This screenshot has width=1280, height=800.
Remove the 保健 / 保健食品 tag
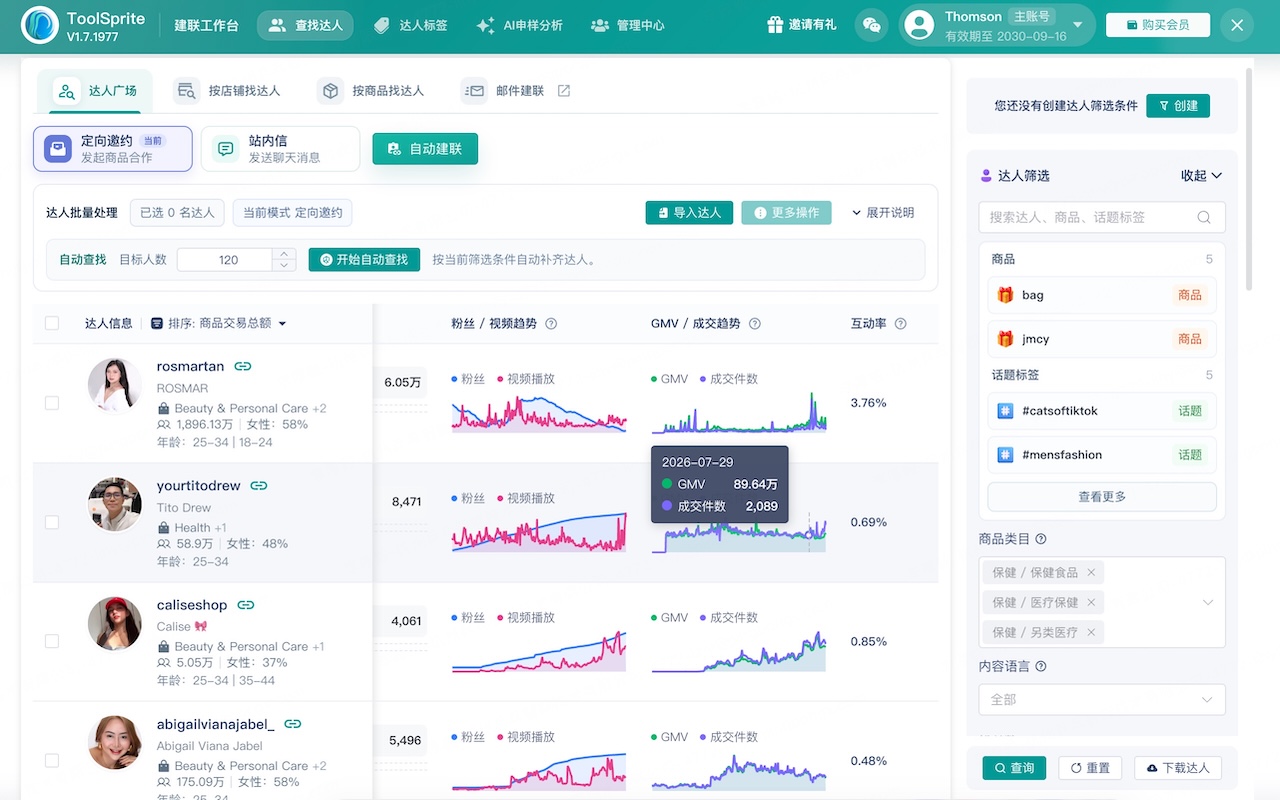pos(1091,573)
